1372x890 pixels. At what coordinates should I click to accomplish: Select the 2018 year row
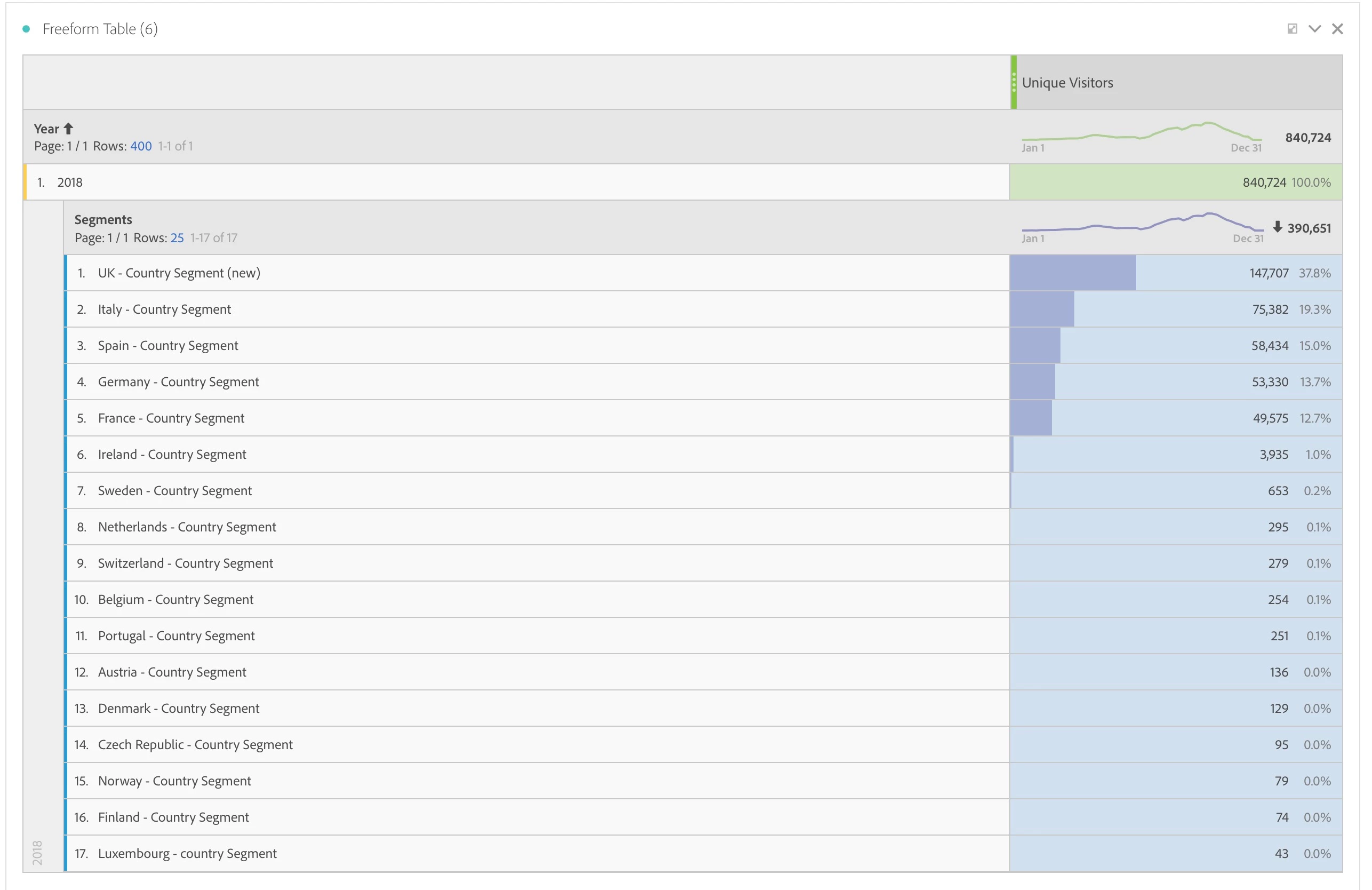pyautogui.click(x=70, y=182)
